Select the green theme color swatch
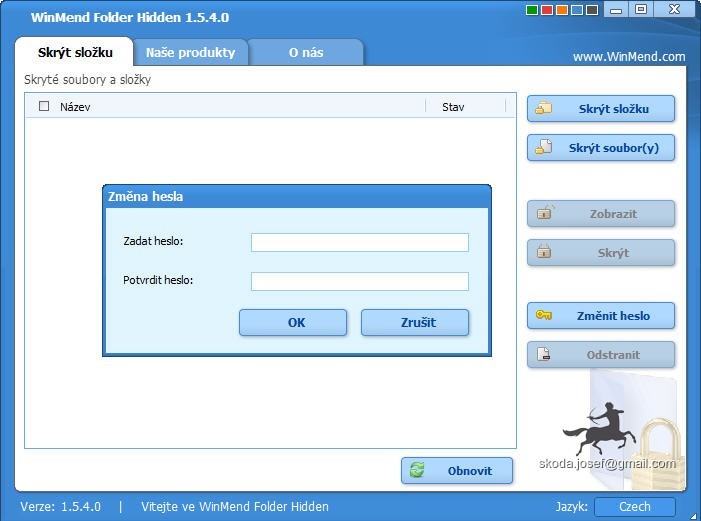 pos(532,10)
